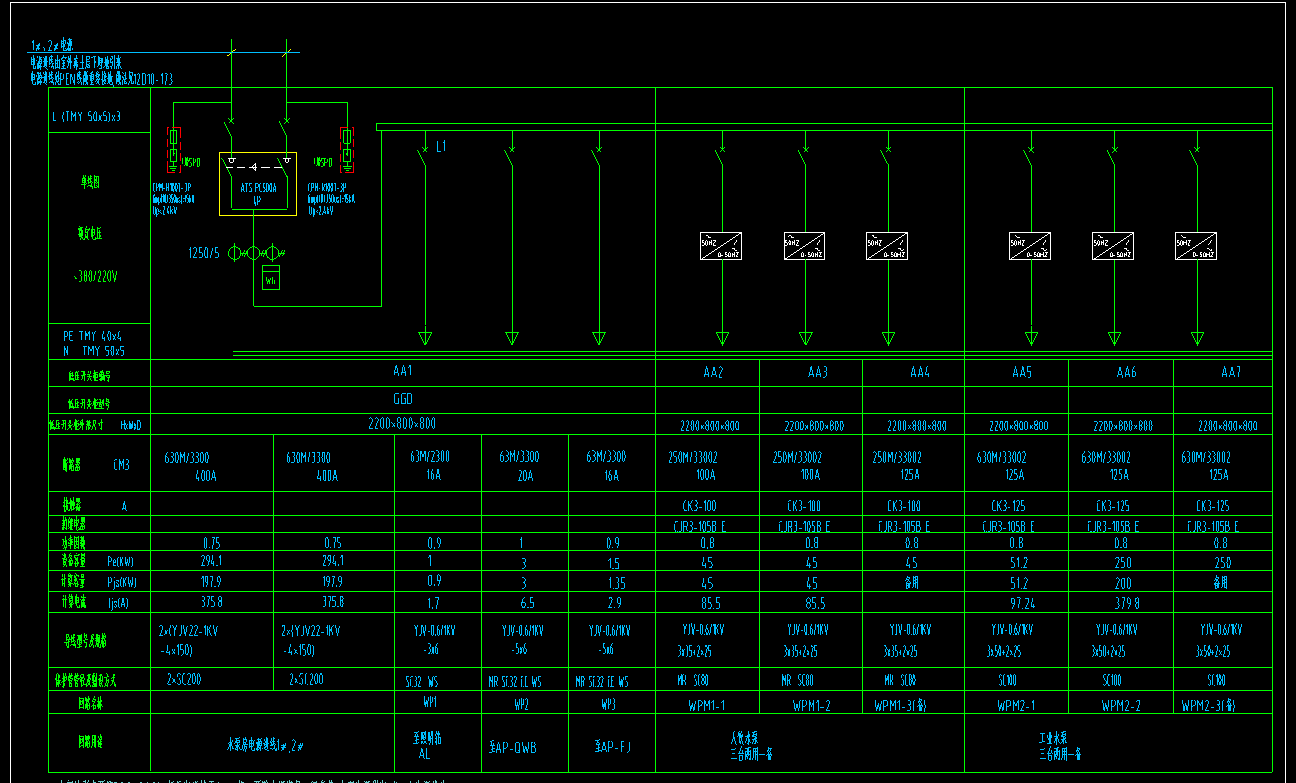This screenshot has height=783, width=1296.
Task: Select the frequency converter symbol above AA6
Action: point(1113,246)
